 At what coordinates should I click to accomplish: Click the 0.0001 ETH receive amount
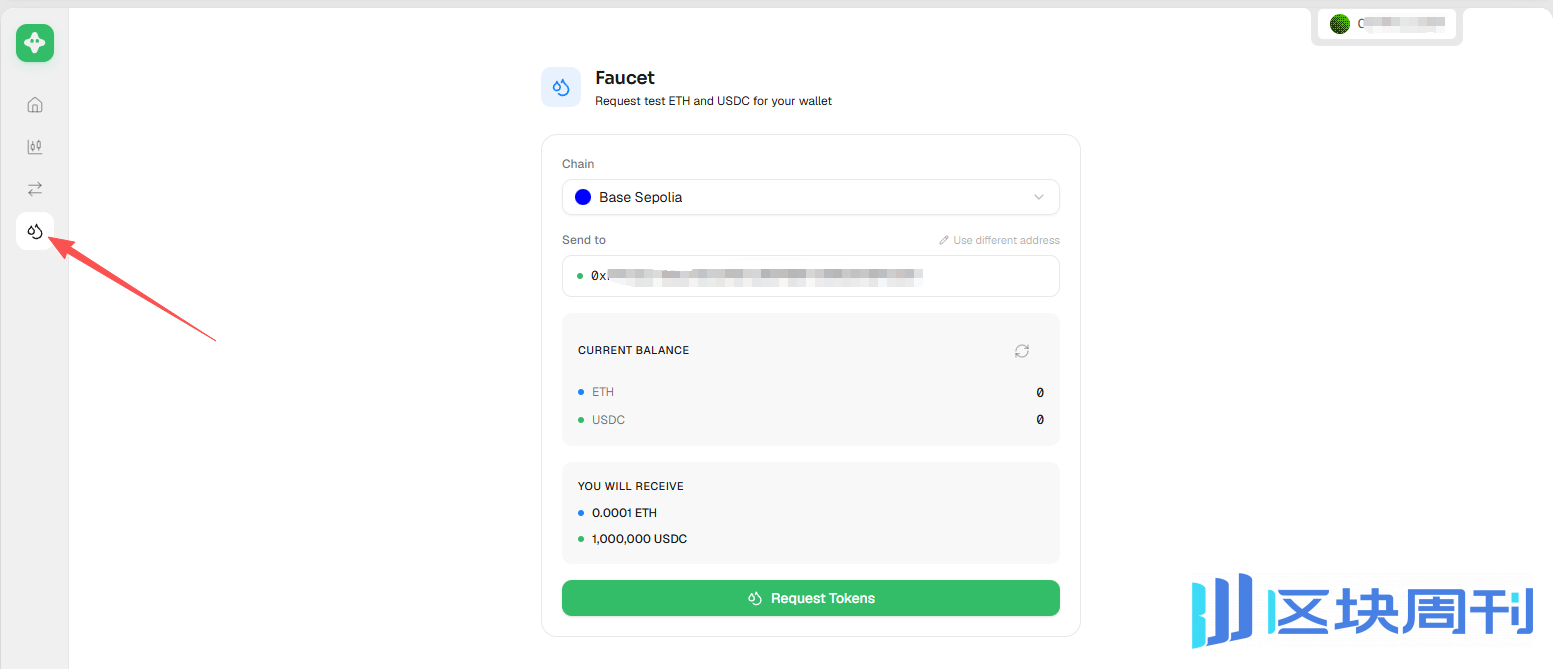click(x=624, y=513)
